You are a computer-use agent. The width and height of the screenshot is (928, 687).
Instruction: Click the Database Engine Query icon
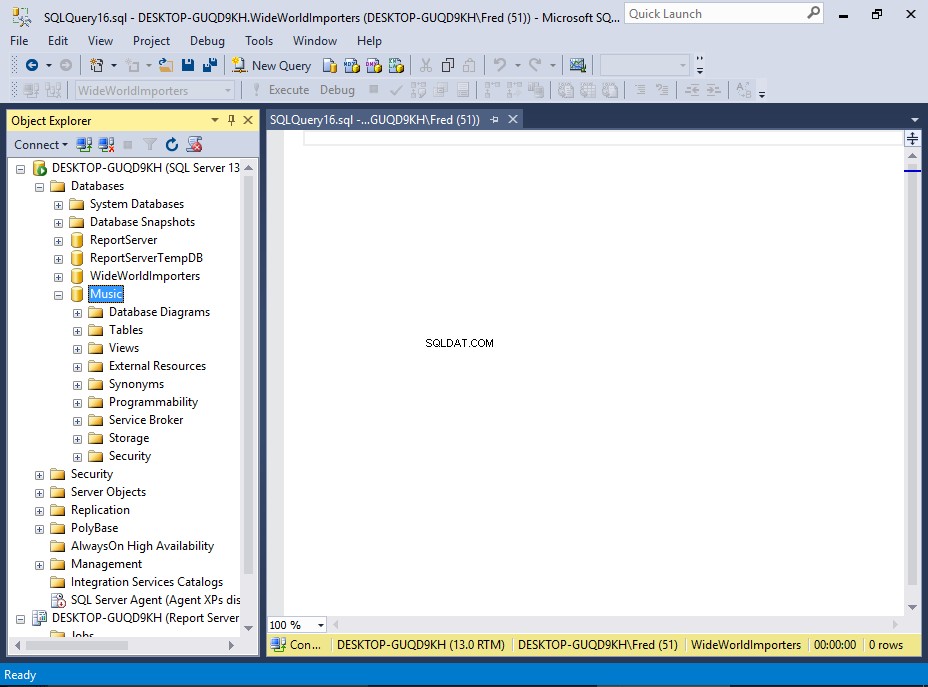(330, 65)
